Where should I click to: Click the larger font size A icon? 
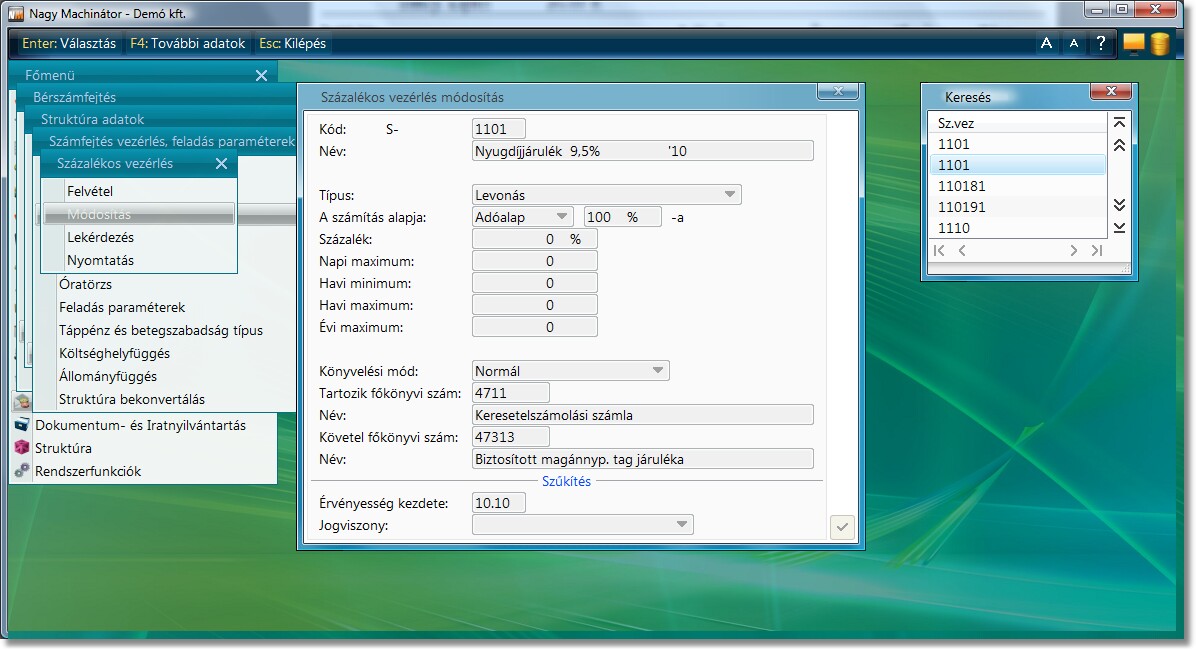point(1046,43)
